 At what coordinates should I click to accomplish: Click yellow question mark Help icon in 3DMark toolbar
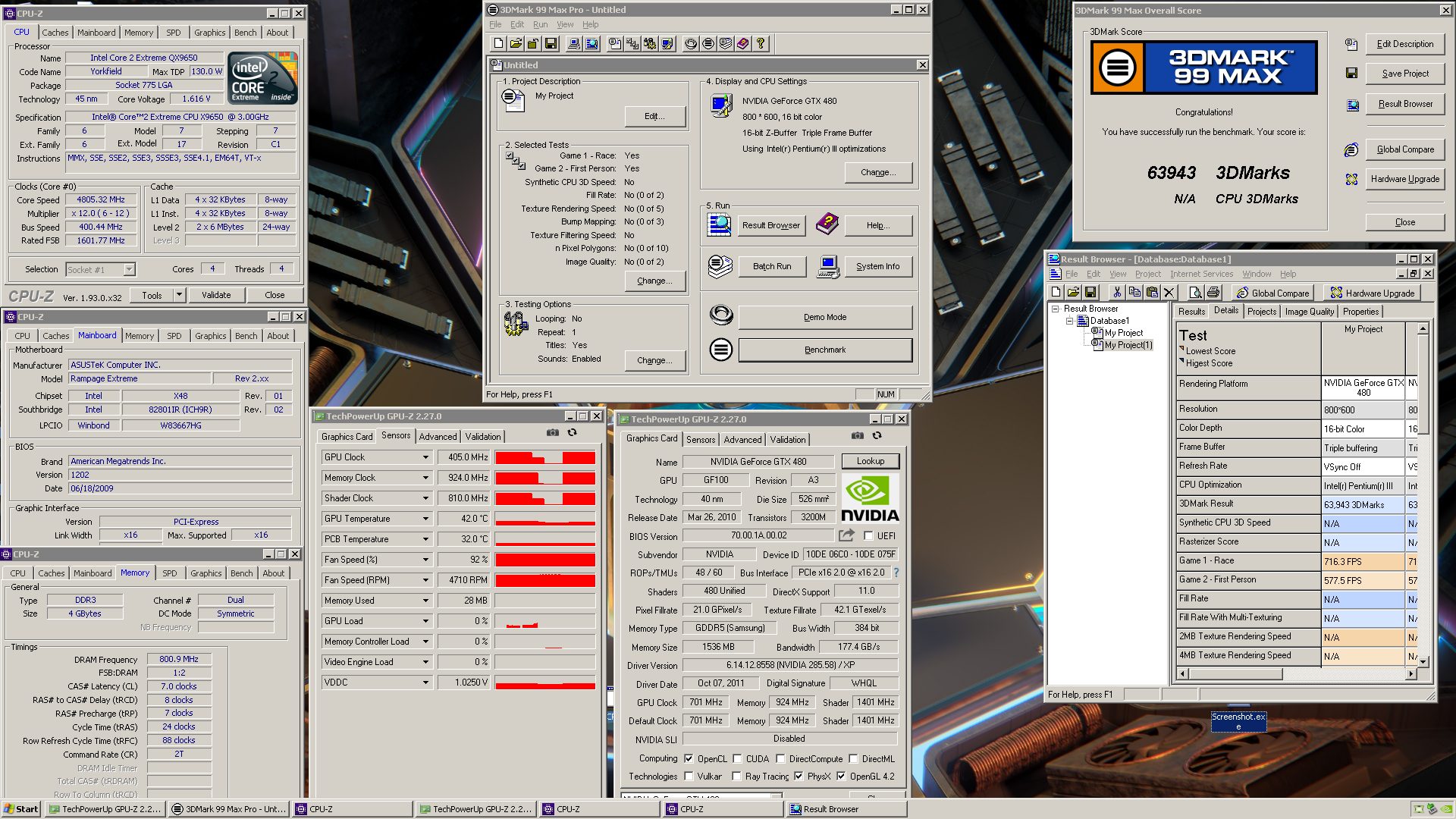coord(761,44)
